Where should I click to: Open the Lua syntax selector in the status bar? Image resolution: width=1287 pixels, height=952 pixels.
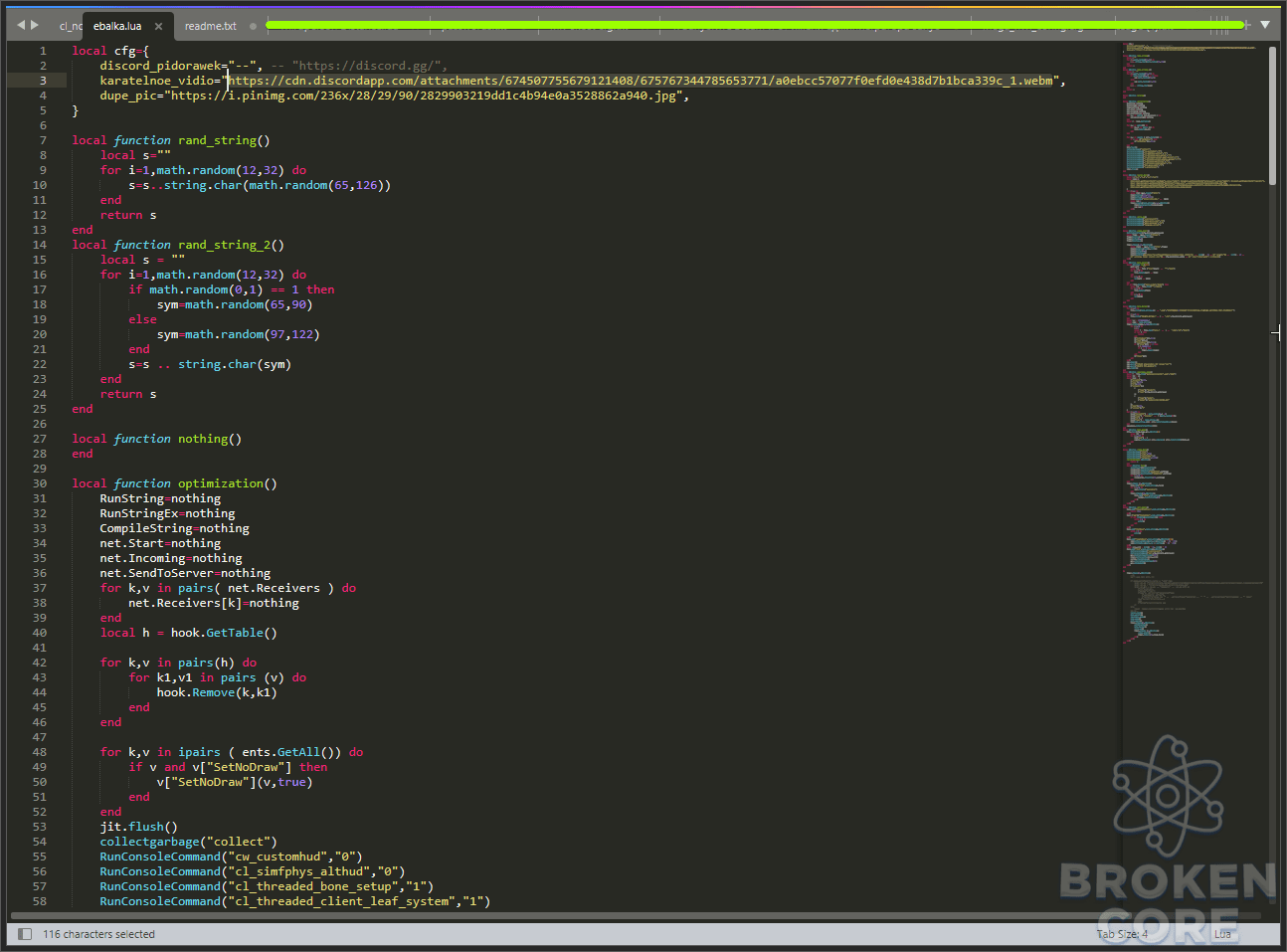coord(1222,934)
